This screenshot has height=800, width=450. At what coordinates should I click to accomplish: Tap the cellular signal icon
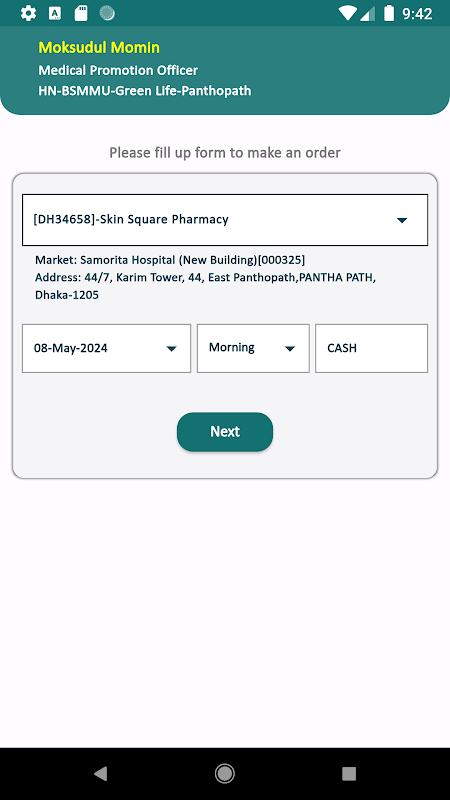pyautogui.click(x=367, y=13)
